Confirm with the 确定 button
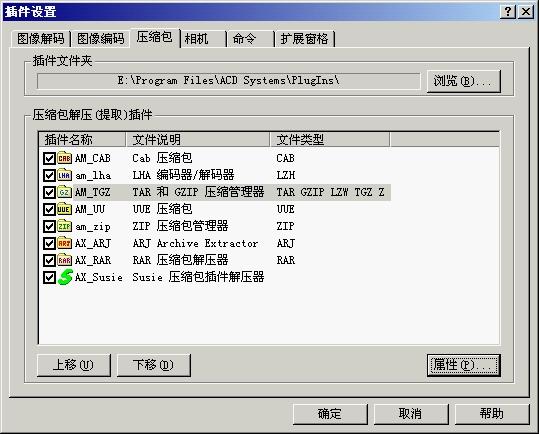Screen dimensions: 539x434 click(330, 414)
